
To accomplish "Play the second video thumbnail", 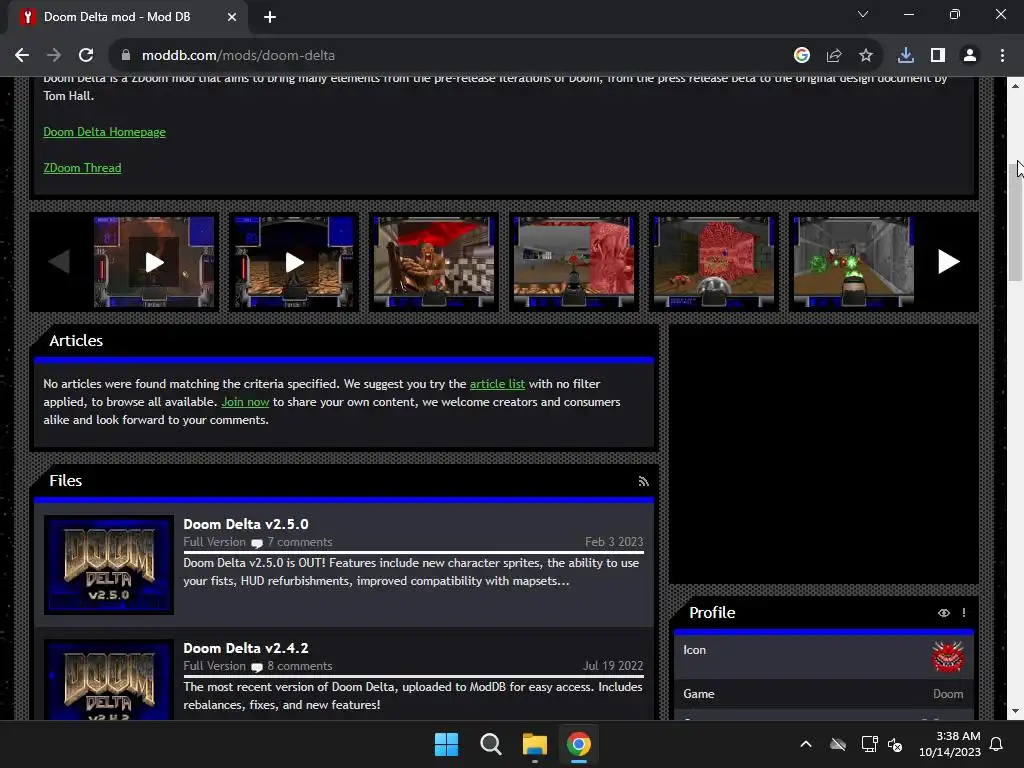I will click(294, 262).
